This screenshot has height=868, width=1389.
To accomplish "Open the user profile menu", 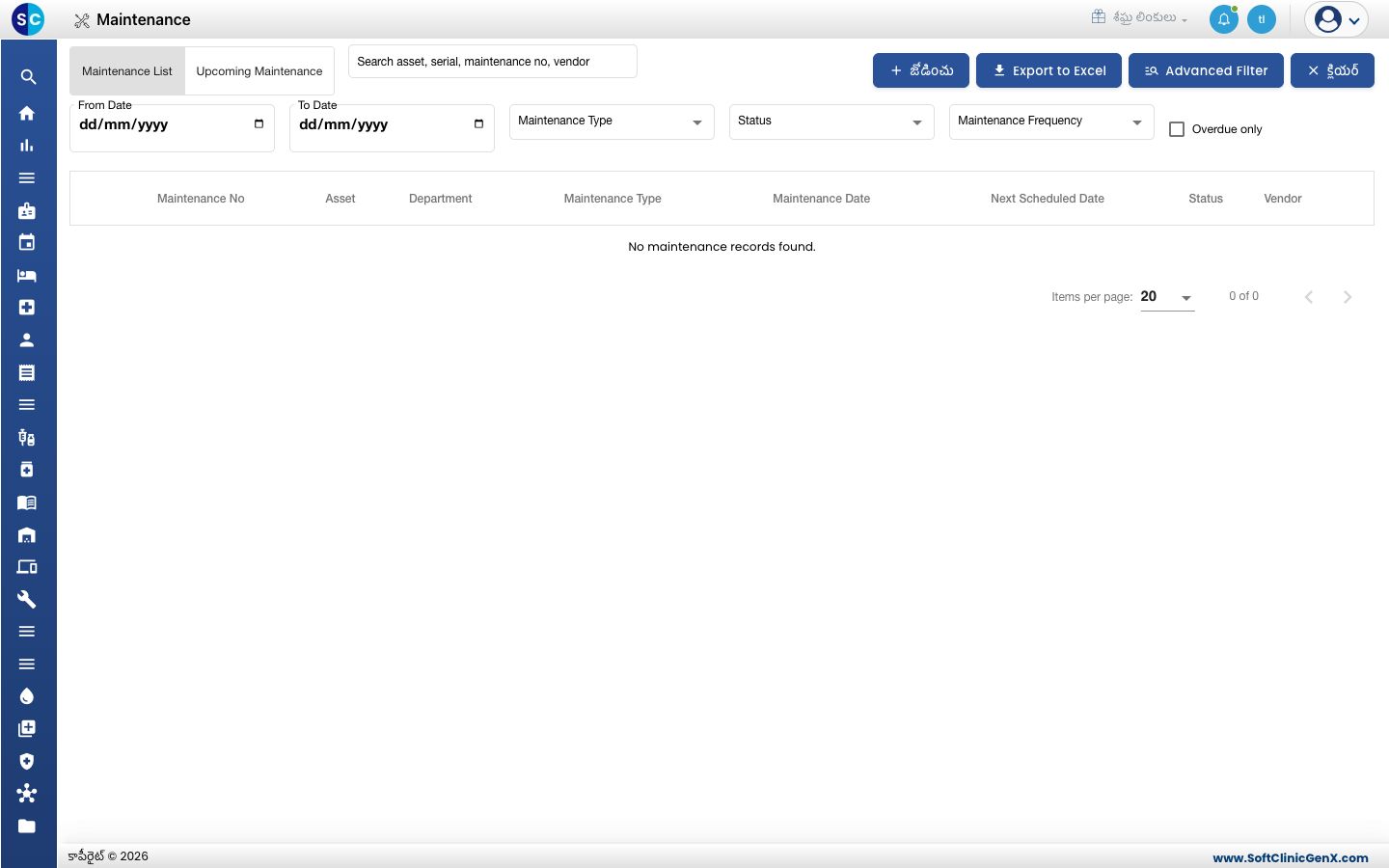I will click(1337, 19).
